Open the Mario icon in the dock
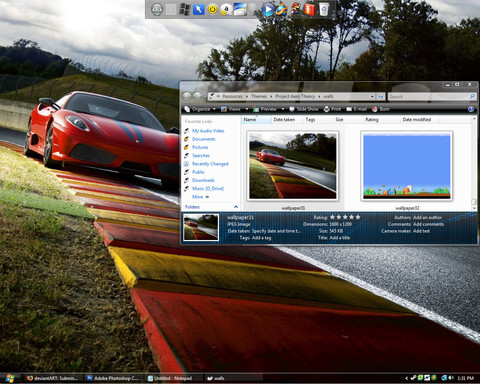Viewport: 480px width, 384px height. tap(296, 9)
